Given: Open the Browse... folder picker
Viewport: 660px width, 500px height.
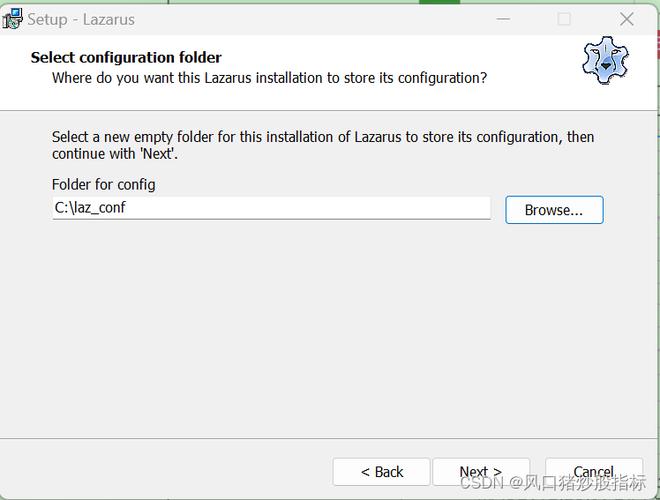Looking at the screenshot, I should [554, 210].
